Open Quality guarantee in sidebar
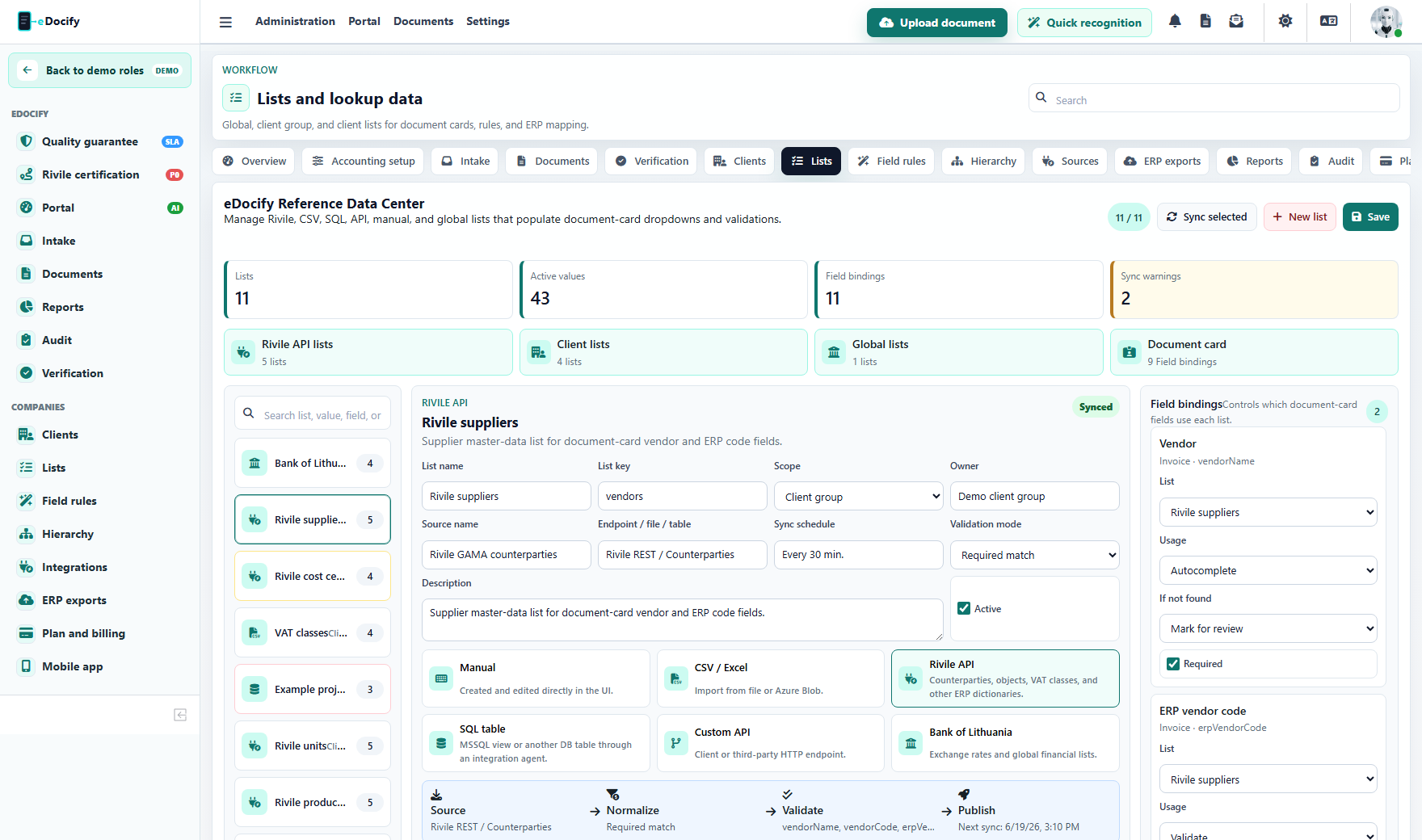 [x=100, y=141]
